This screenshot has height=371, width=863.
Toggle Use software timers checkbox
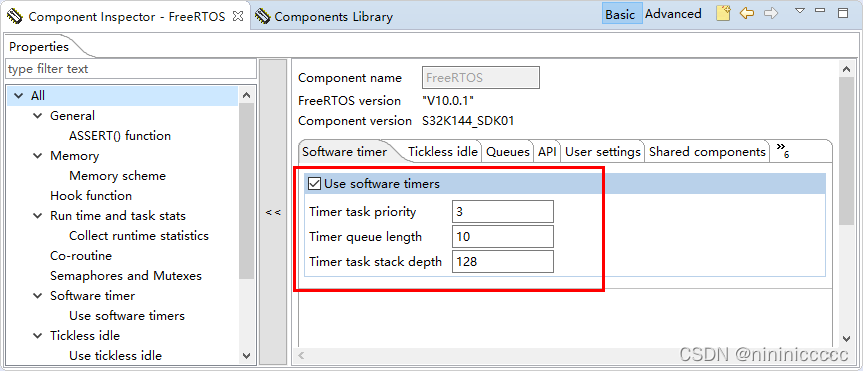pos(314,184)
